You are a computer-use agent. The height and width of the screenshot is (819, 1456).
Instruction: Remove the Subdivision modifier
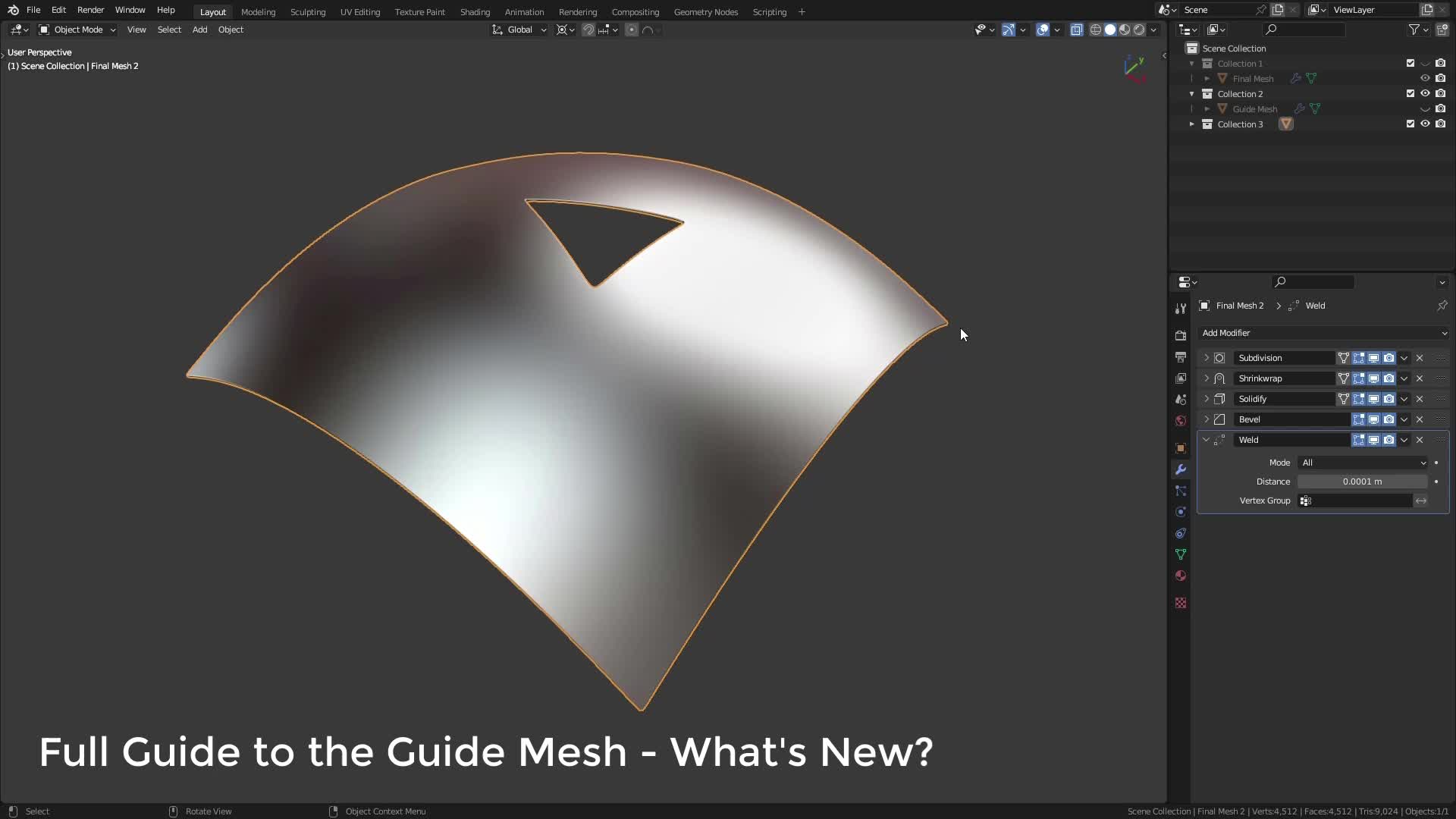click(1420, 358)
